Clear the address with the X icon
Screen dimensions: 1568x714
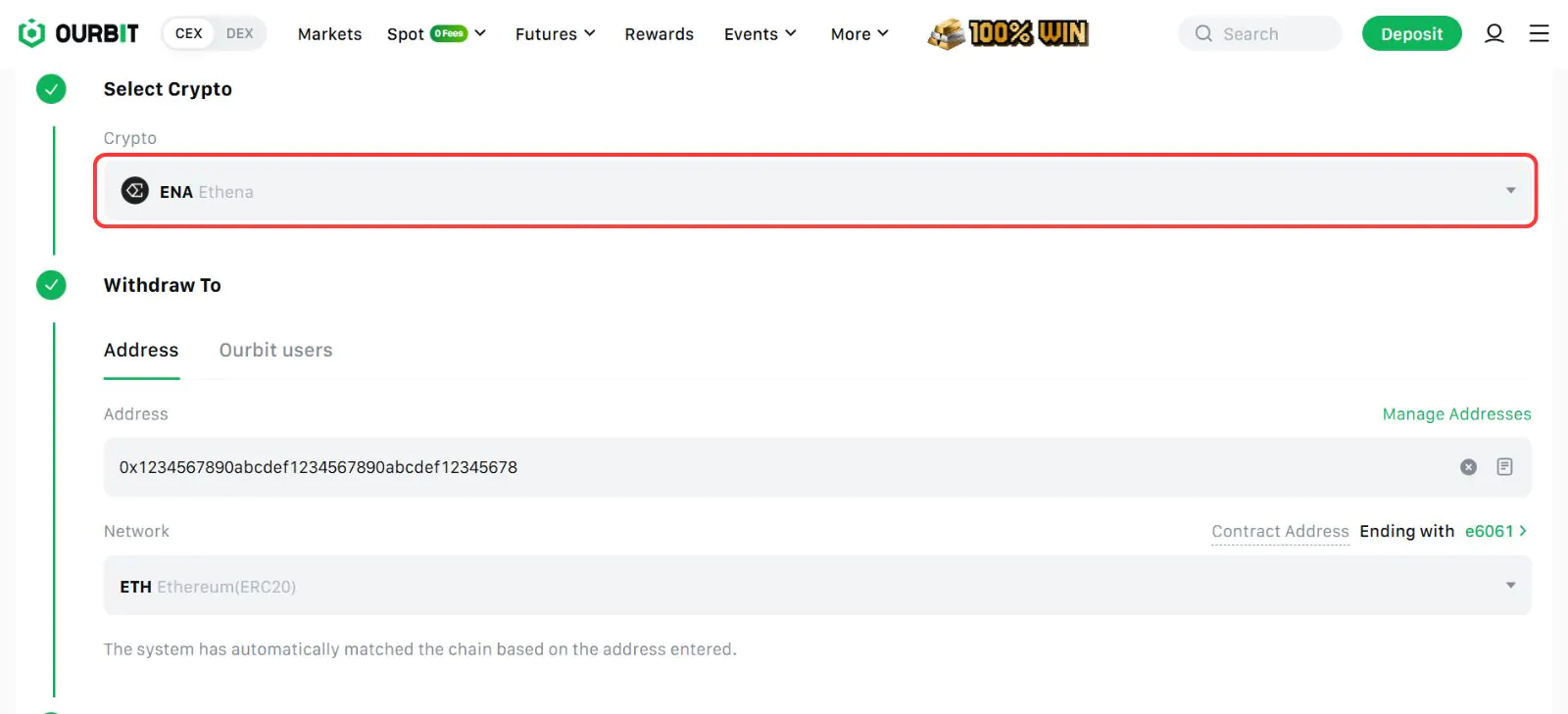[1468, 467]
